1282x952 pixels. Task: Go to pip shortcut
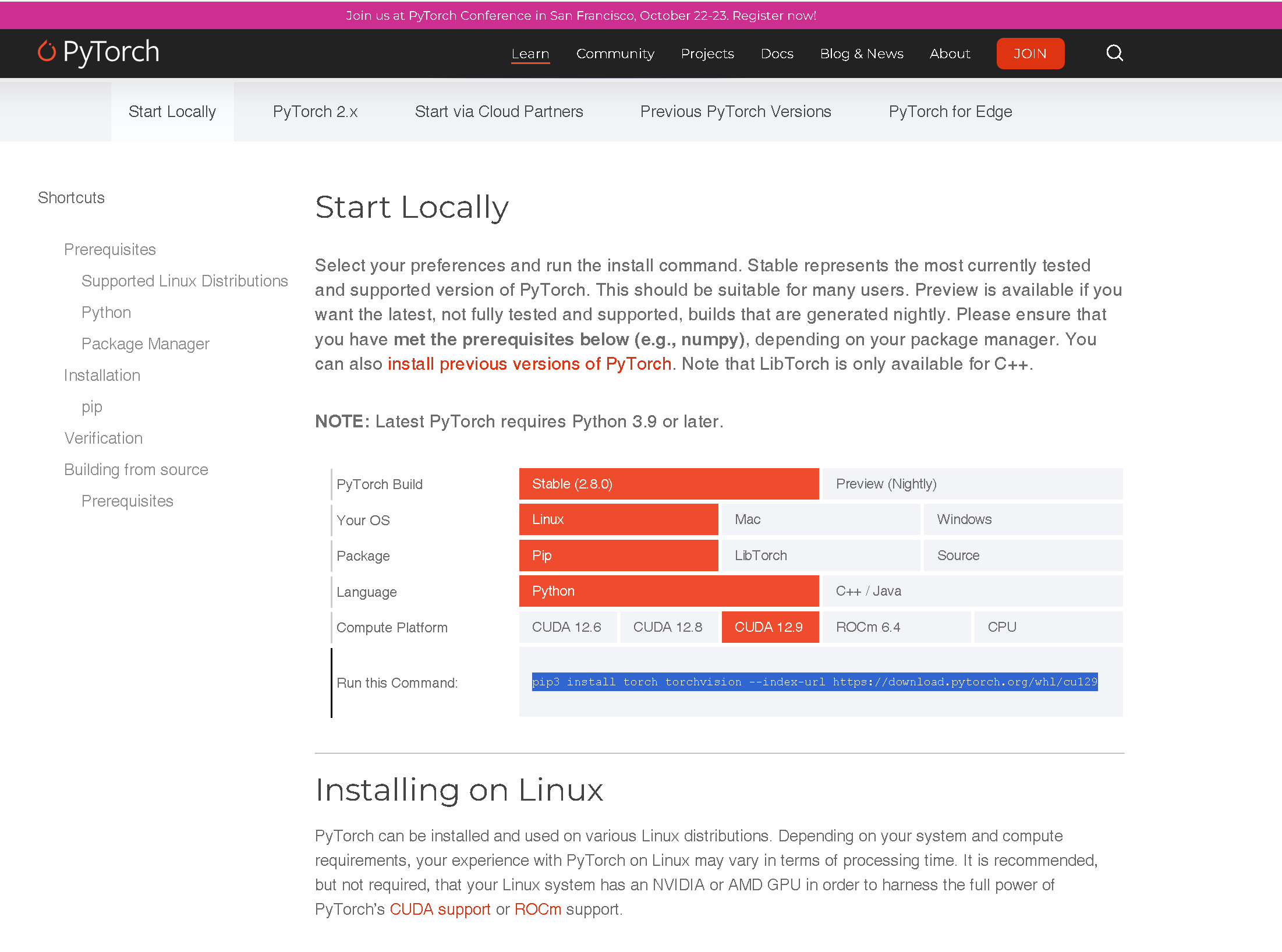(x=92, y=406)
